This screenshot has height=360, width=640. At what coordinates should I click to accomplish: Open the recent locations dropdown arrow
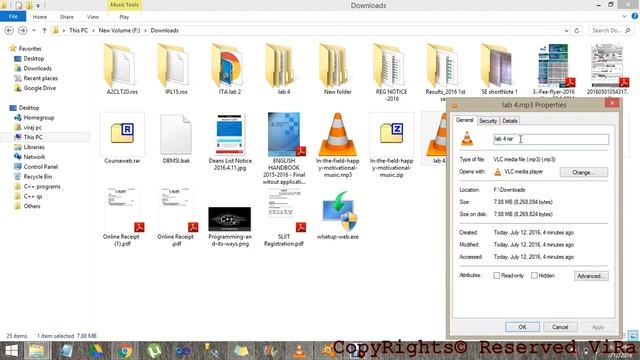(x=34, y=30)
